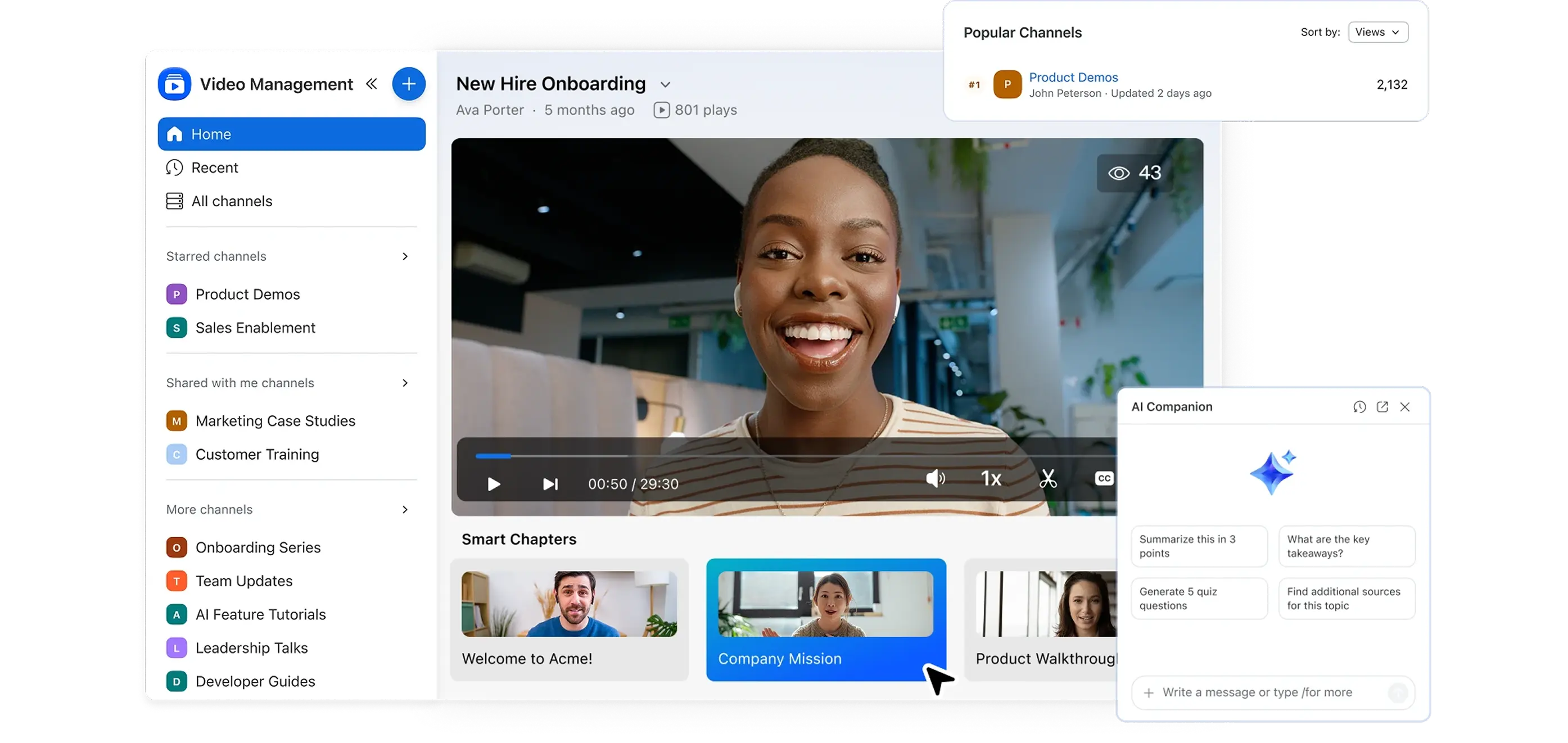
Task: Open AI Companion conversation history
Action: point(1360,406)
